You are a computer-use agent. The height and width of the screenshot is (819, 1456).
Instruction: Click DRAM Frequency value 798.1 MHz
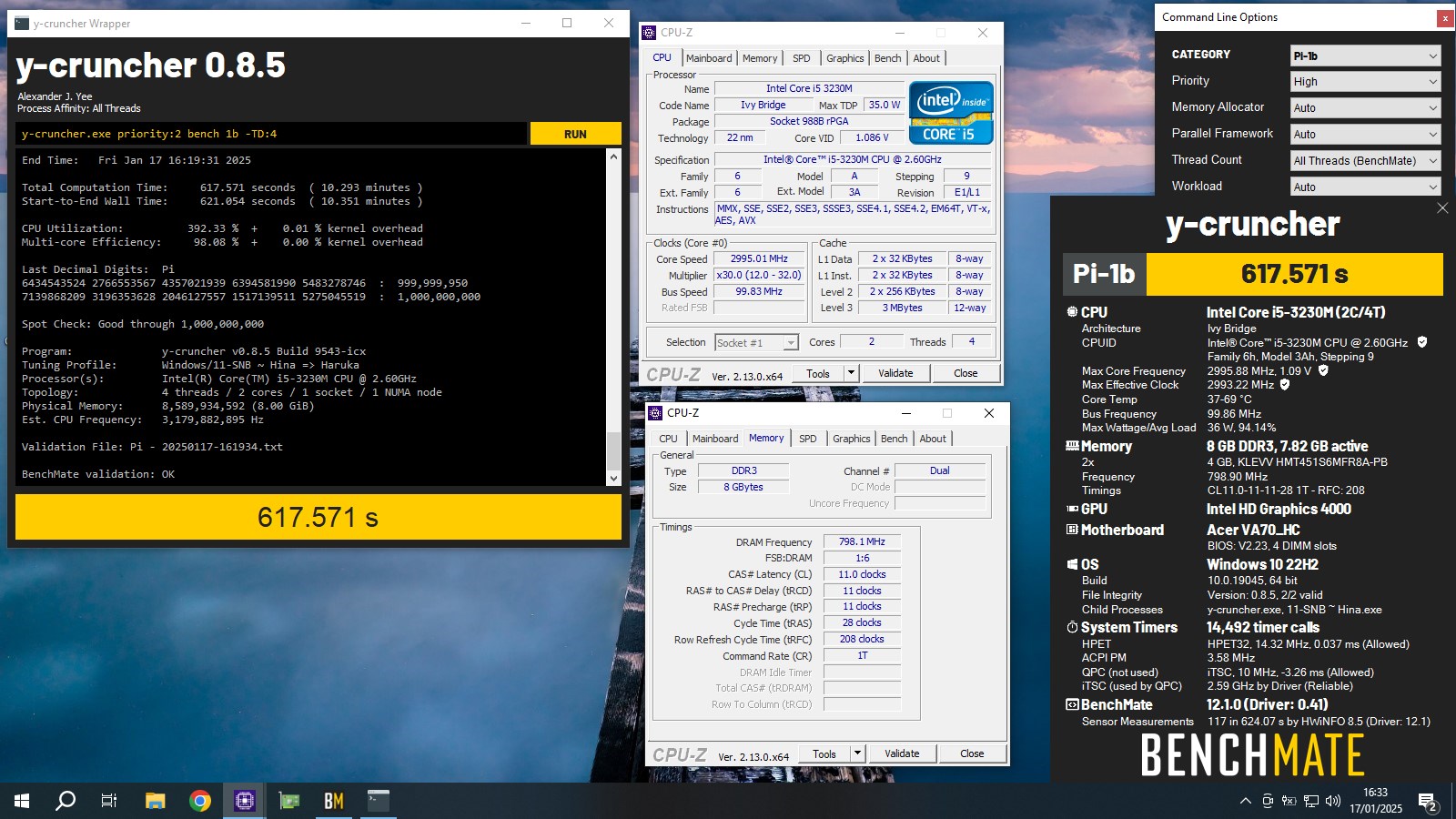[x=862, y=541]
